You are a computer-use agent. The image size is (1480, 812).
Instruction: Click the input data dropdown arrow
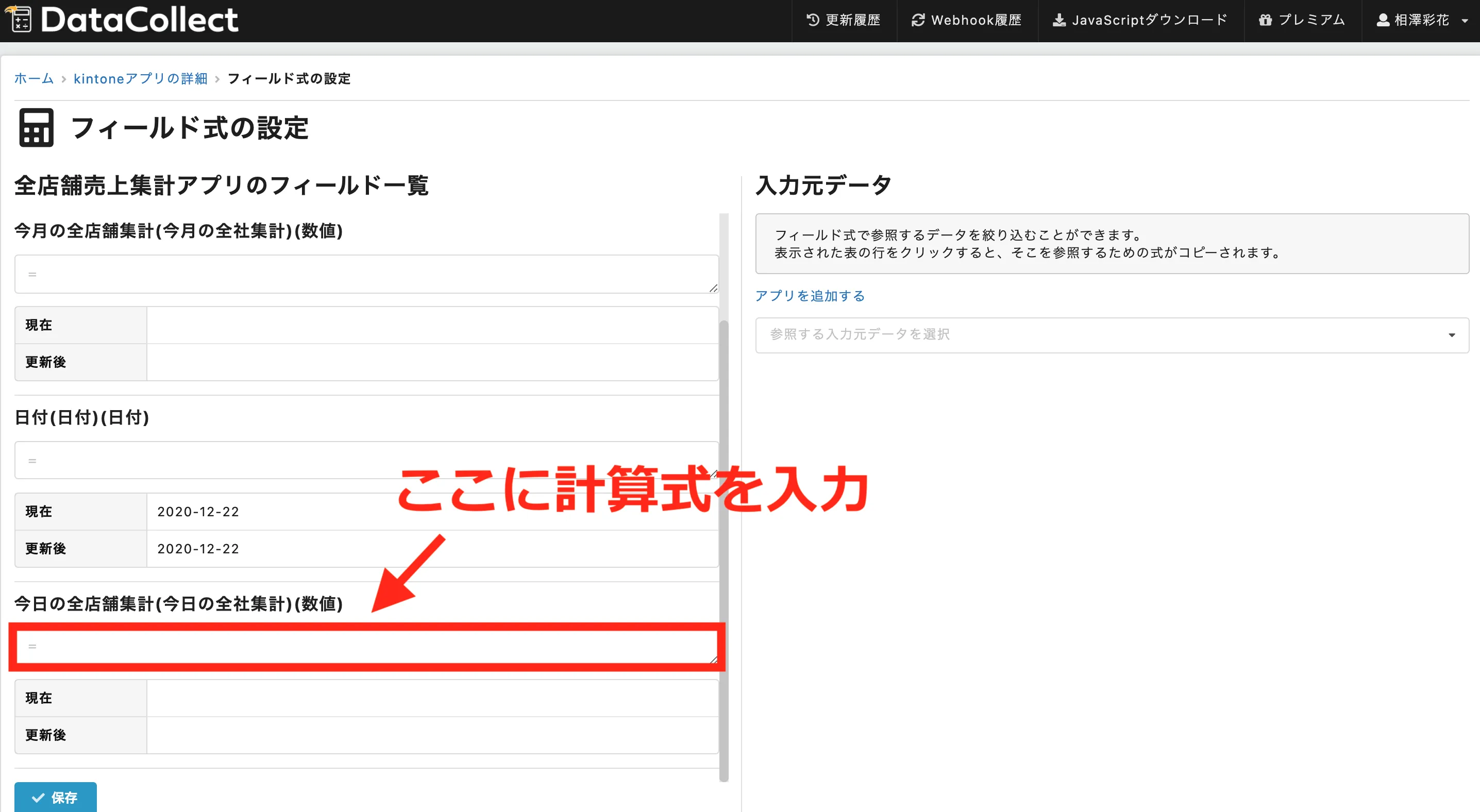click(x=1451, y=335)
